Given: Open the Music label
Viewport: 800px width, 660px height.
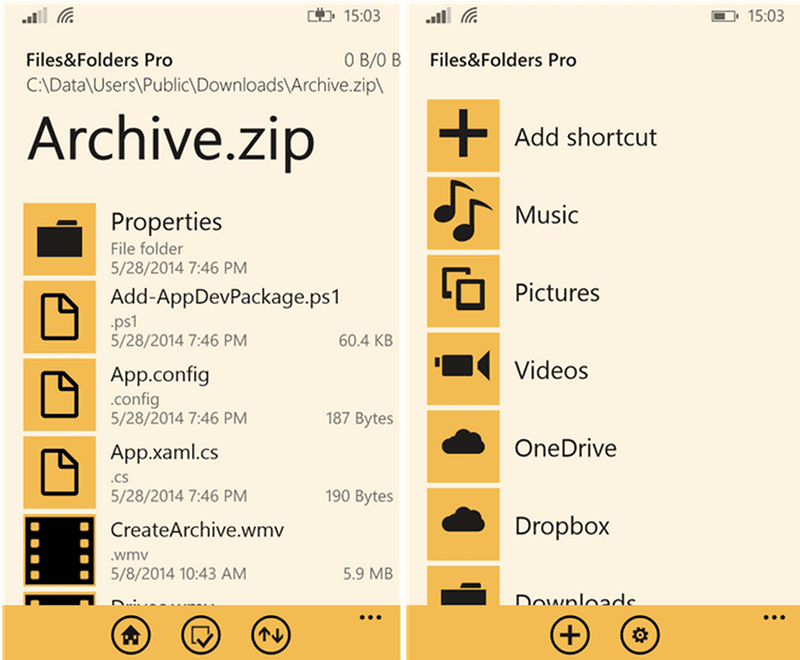Looking at the screenshot, I should coord(546,215).
